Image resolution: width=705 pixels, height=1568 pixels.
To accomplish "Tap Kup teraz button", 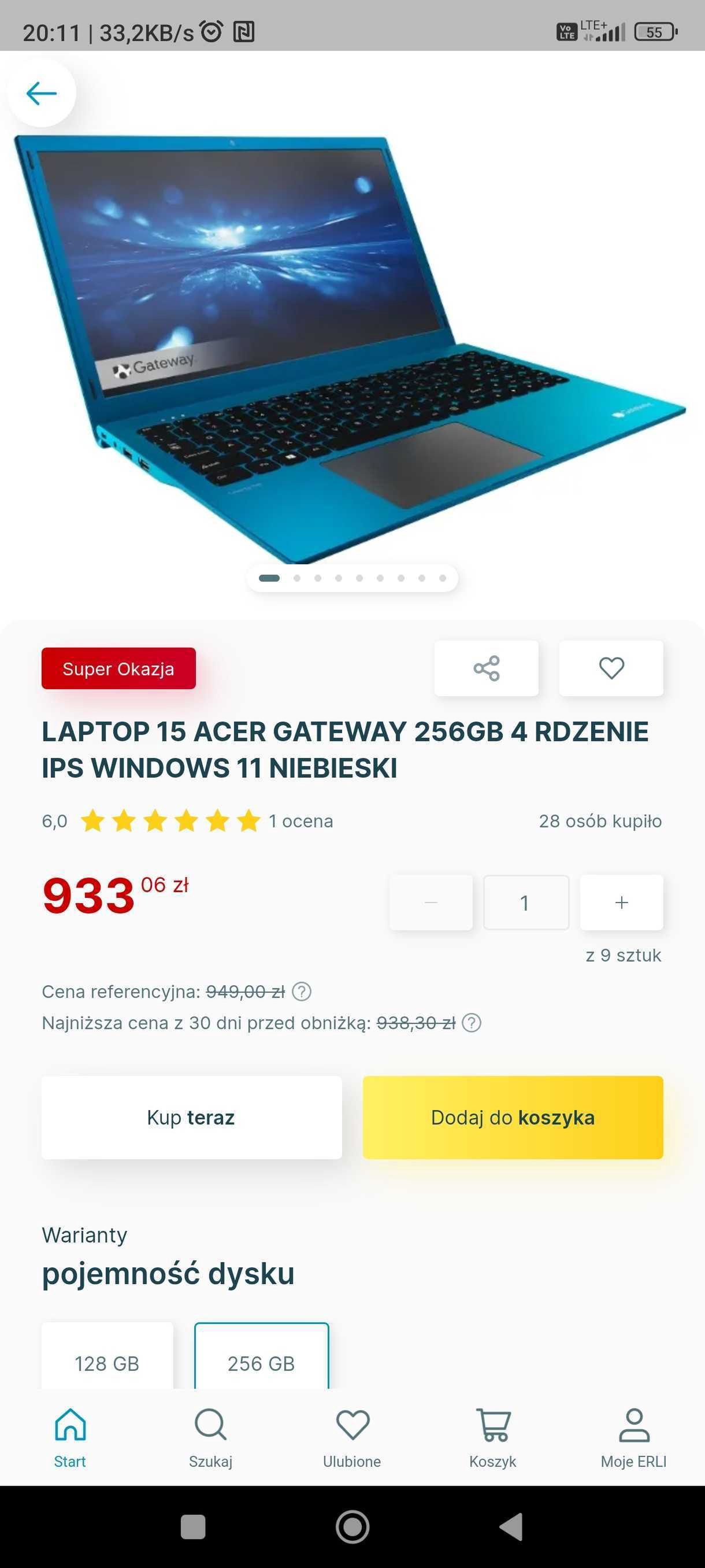I will click(192, 1117).
